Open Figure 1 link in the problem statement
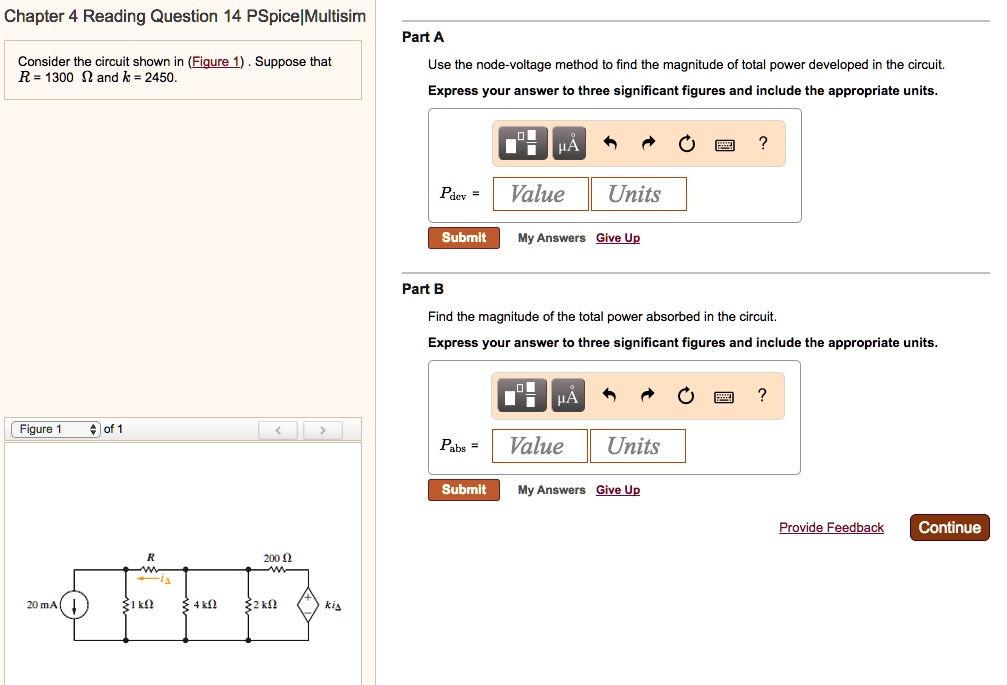Image resolution: width=1007 pixels, height=685 pixels. tap(215, 61)
